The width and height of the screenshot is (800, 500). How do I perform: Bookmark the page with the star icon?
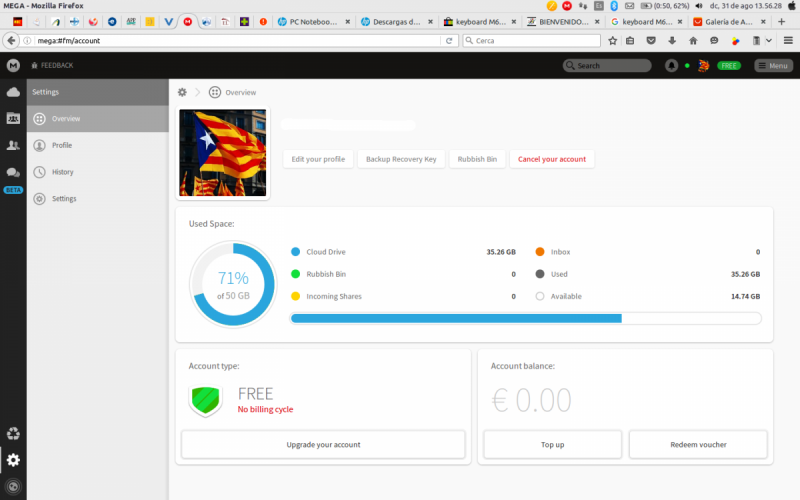click(612, 41)
